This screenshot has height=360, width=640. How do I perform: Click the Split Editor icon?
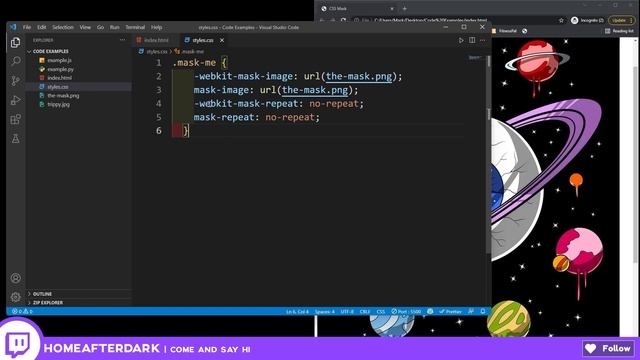pos(472,40)
